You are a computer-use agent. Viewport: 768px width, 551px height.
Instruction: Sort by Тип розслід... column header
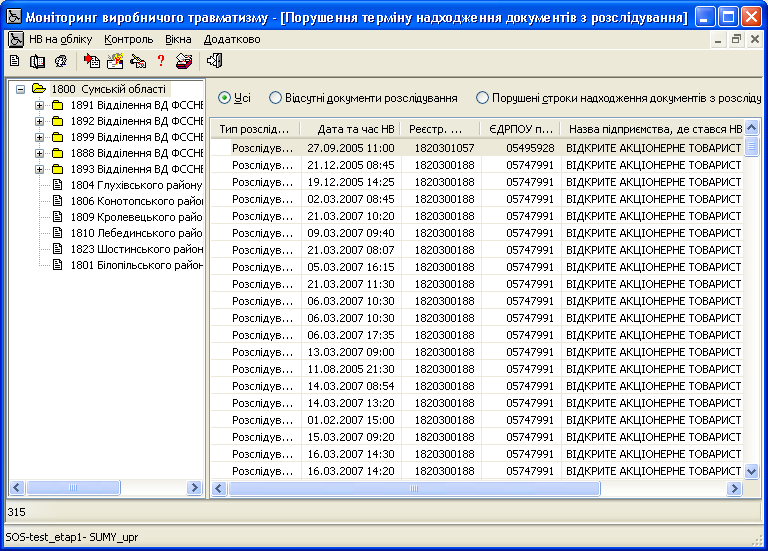point(255,129)
